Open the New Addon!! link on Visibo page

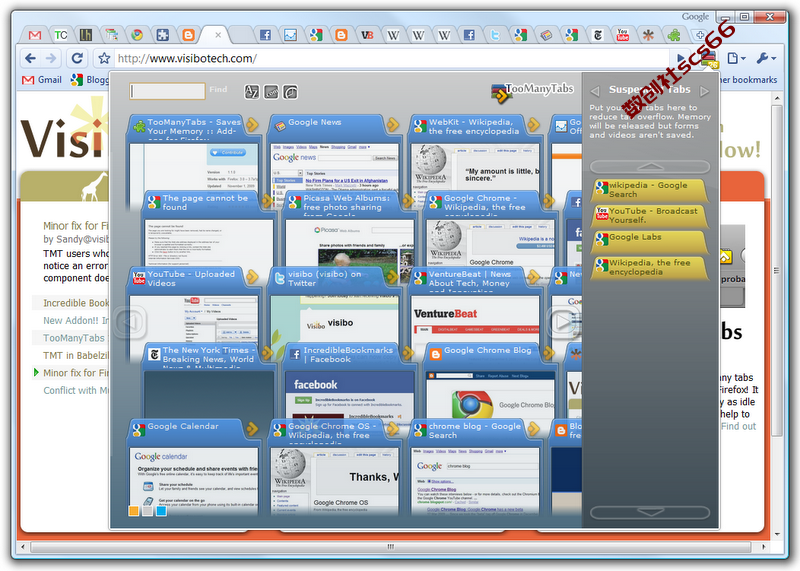point(76,320)
